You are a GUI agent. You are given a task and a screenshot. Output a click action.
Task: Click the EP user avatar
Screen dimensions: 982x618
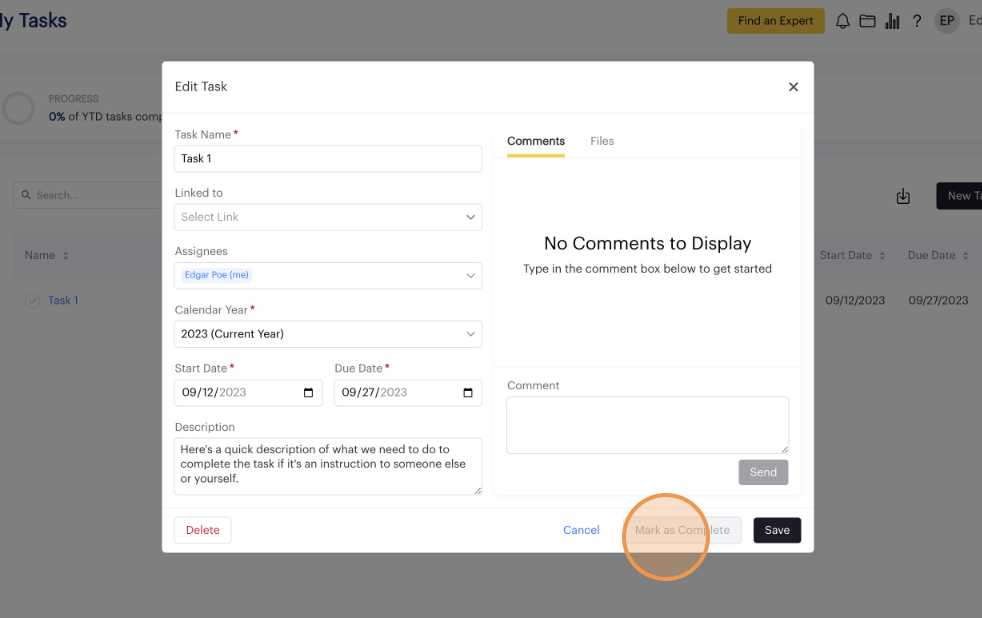click(946, 21)
